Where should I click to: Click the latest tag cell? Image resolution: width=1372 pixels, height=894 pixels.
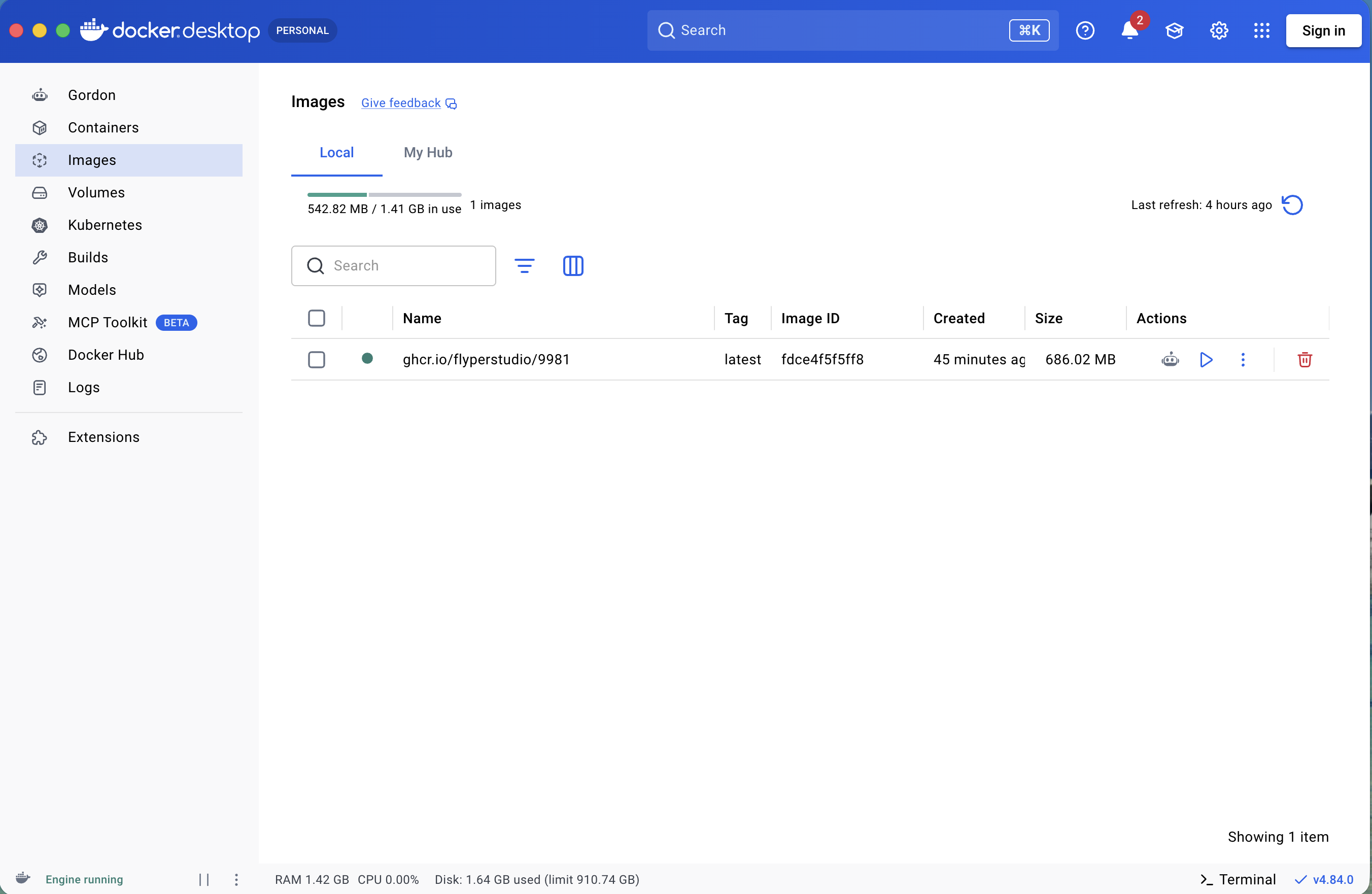742,360
